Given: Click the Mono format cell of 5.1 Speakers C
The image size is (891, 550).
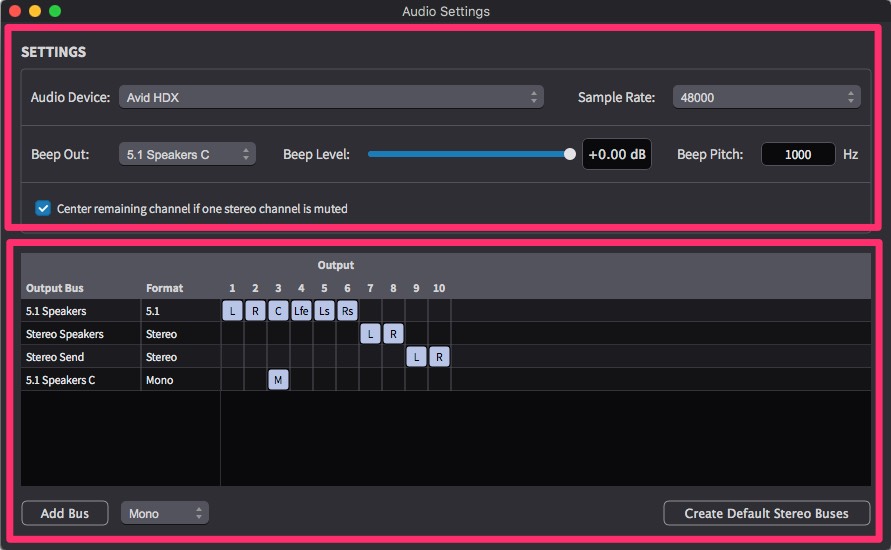Looking at the screenshot, I should click(181, 380).
